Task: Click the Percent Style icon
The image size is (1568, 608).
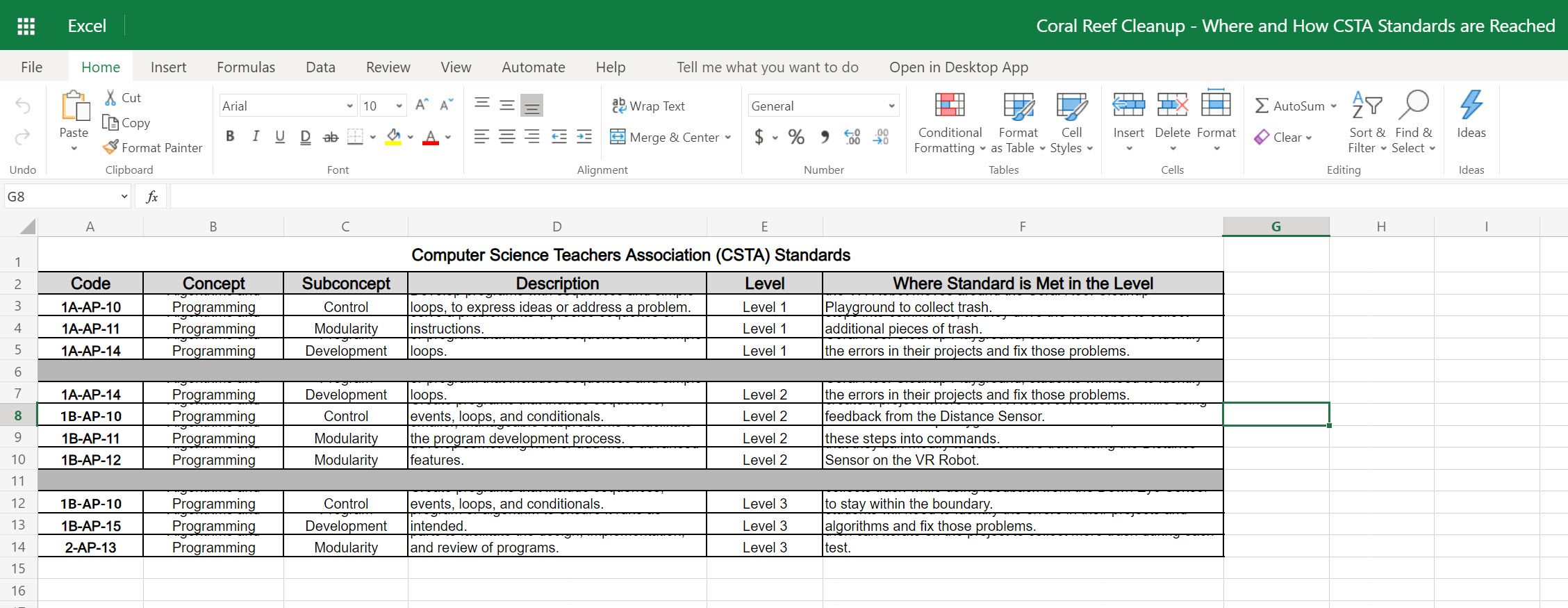Action: [796, 137]
